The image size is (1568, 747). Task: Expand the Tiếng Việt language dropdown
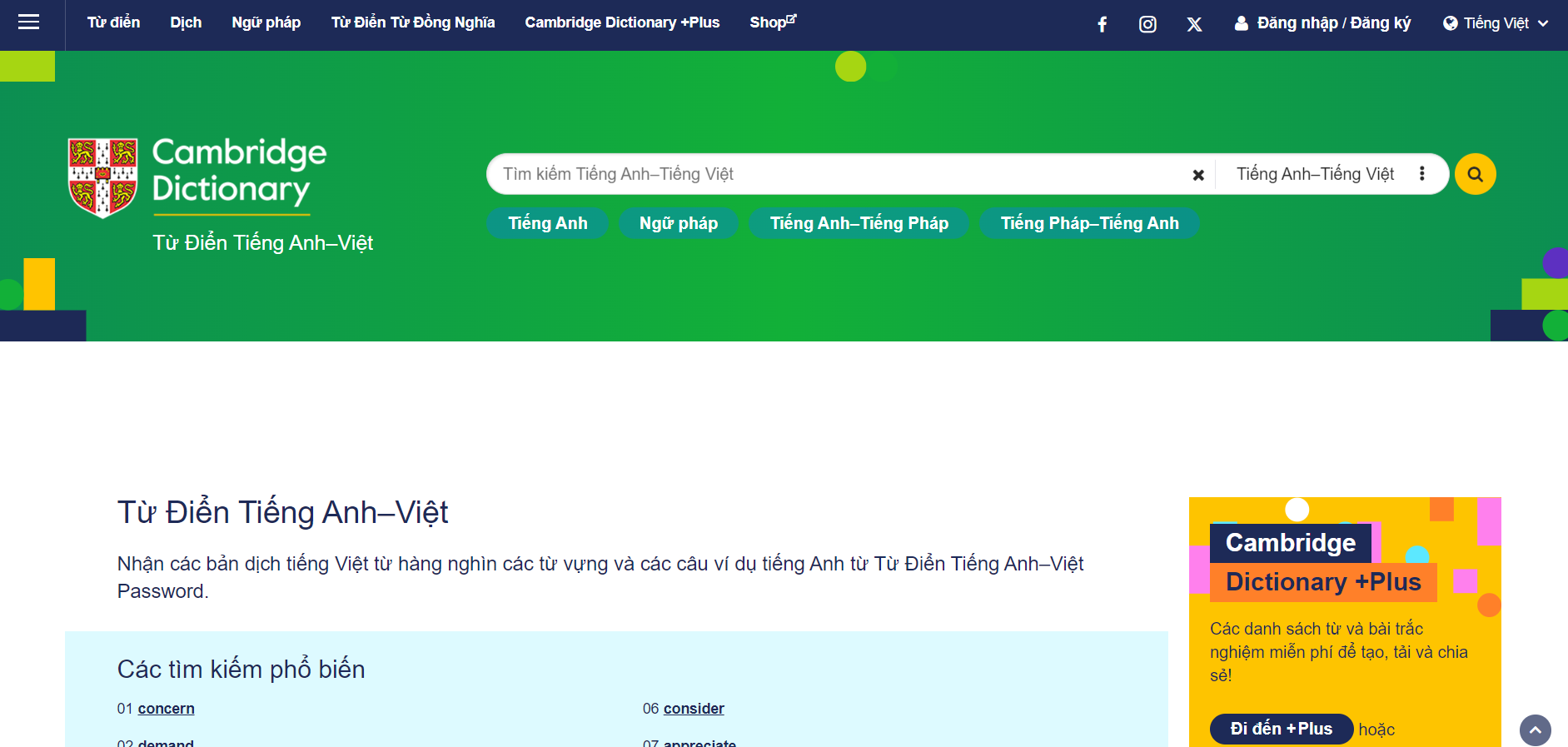coord(1496,23)
